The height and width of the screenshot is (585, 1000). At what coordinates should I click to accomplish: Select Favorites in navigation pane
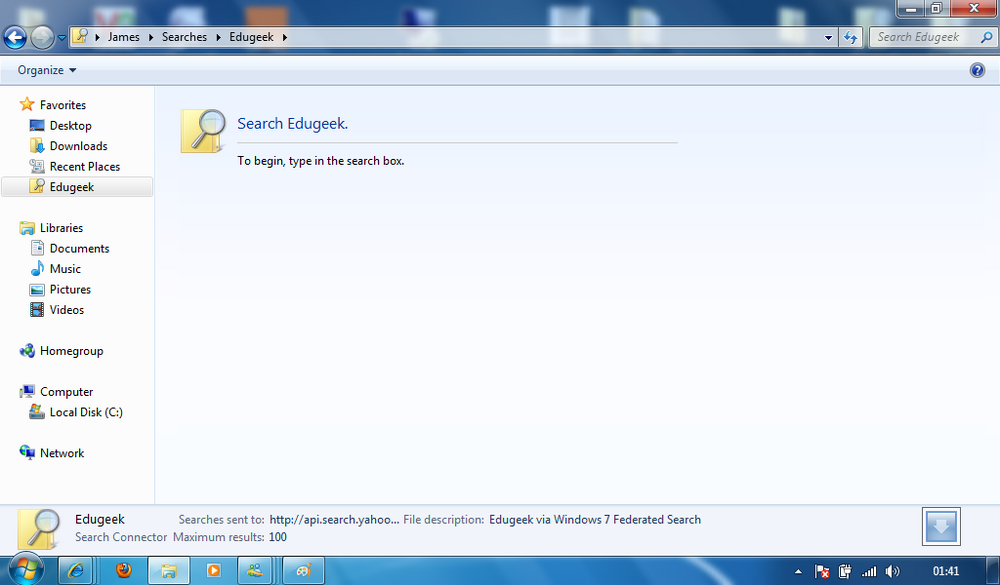click(x=62, y=105)
